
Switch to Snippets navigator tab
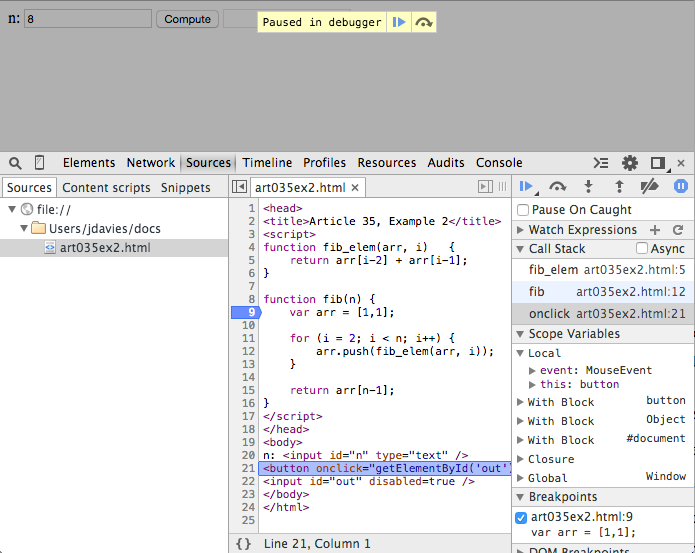185,188
